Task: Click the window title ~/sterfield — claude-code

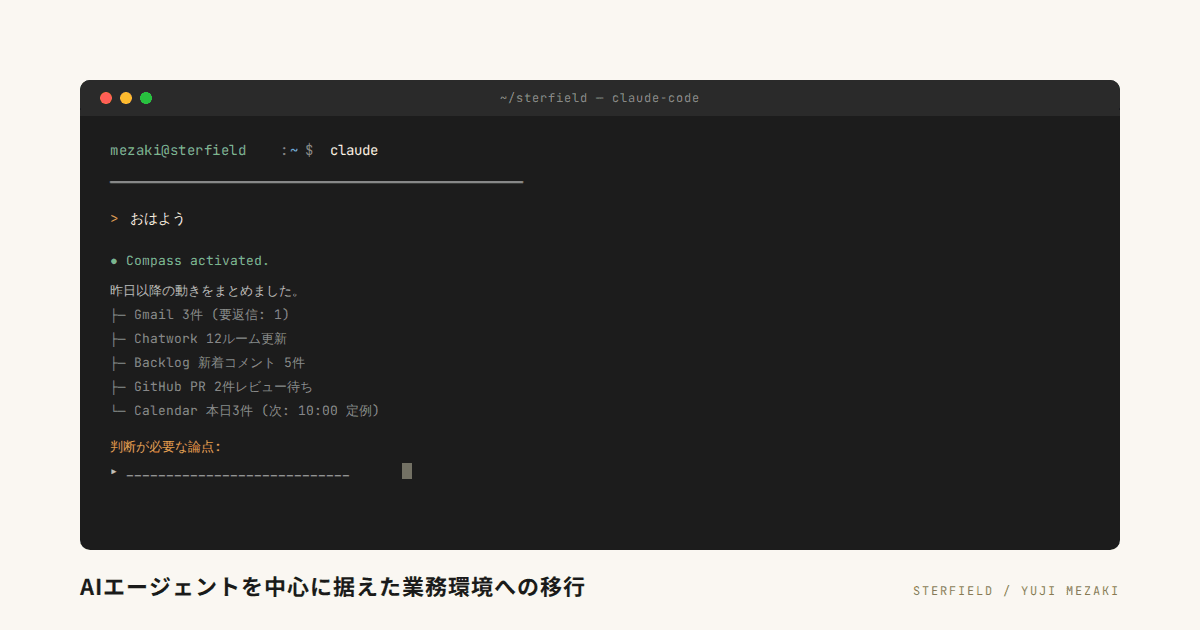Action: click(599, 98)
